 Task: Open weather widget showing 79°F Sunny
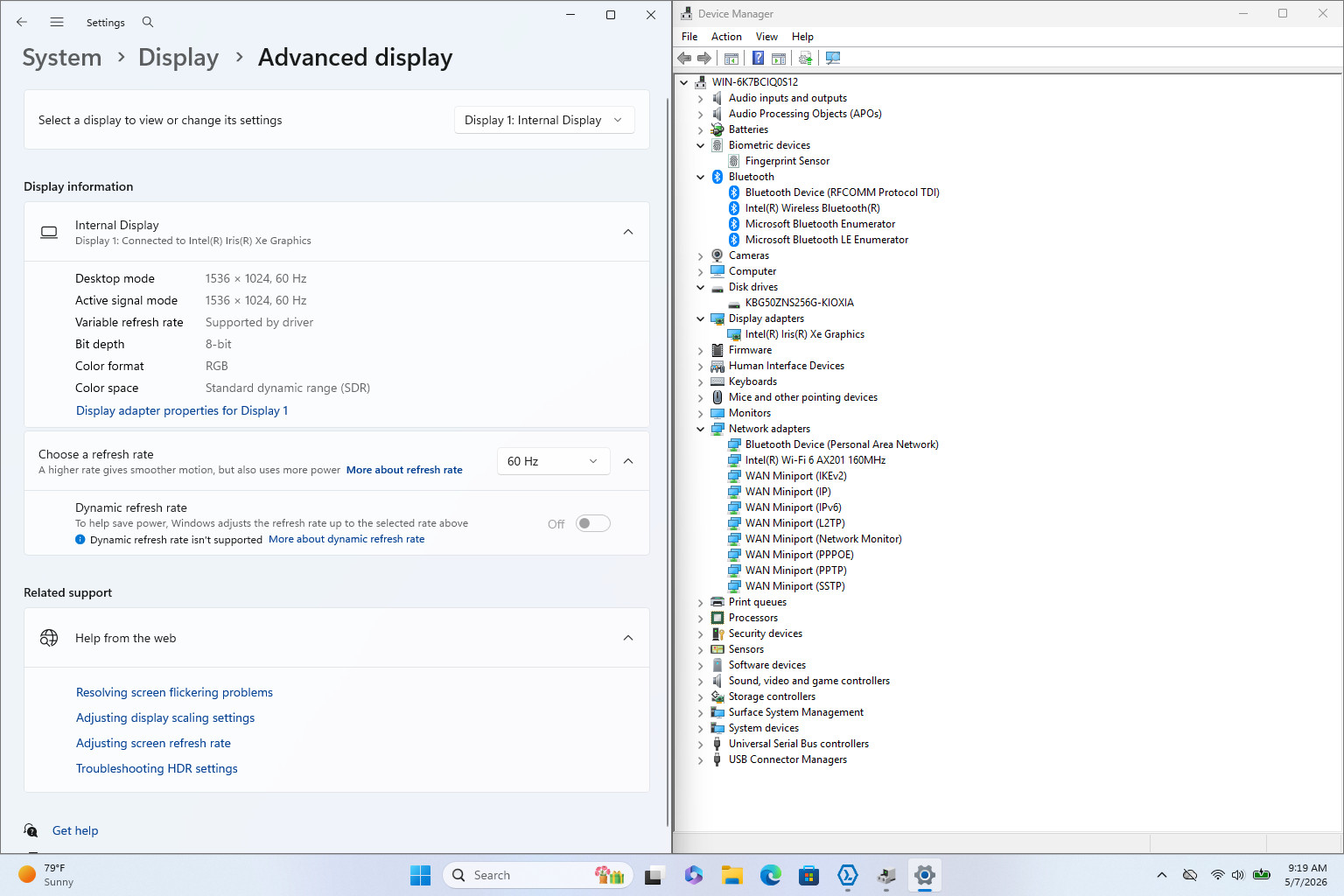pyautogui.click(x=47, y=875)
